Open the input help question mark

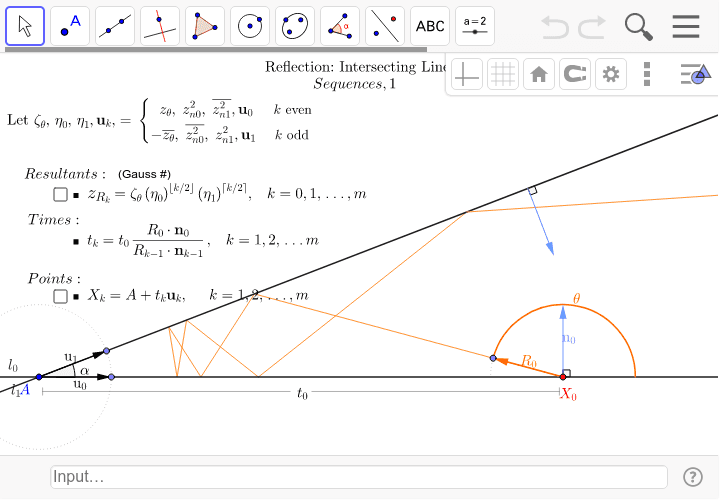click(692, 477)
